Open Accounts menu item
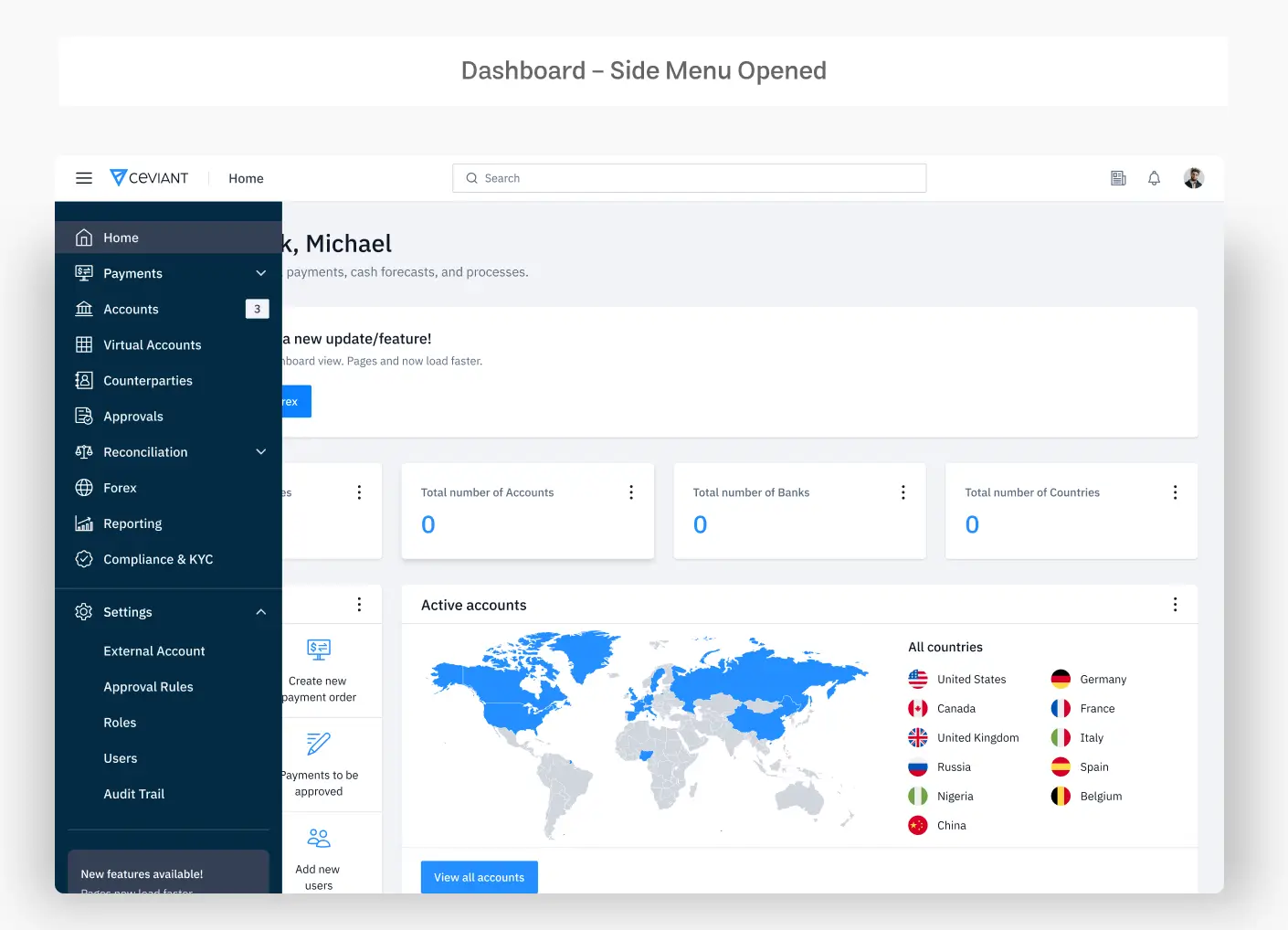Screen dimensions: 1288x930 tap(168, 309)
